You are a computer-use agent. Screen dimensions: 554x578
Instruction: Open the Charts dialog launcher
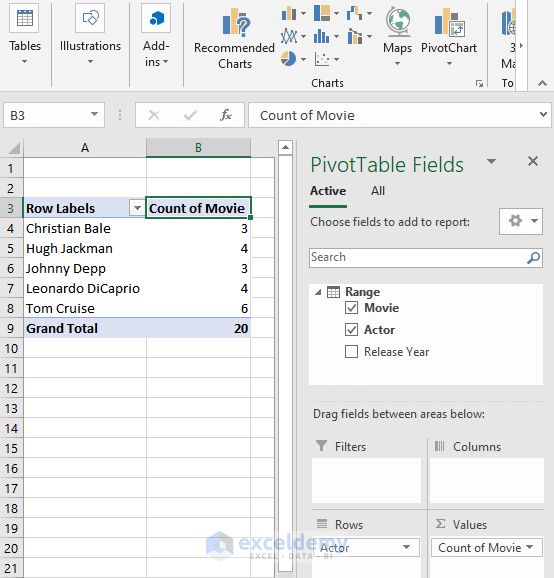tap(479, 84)
